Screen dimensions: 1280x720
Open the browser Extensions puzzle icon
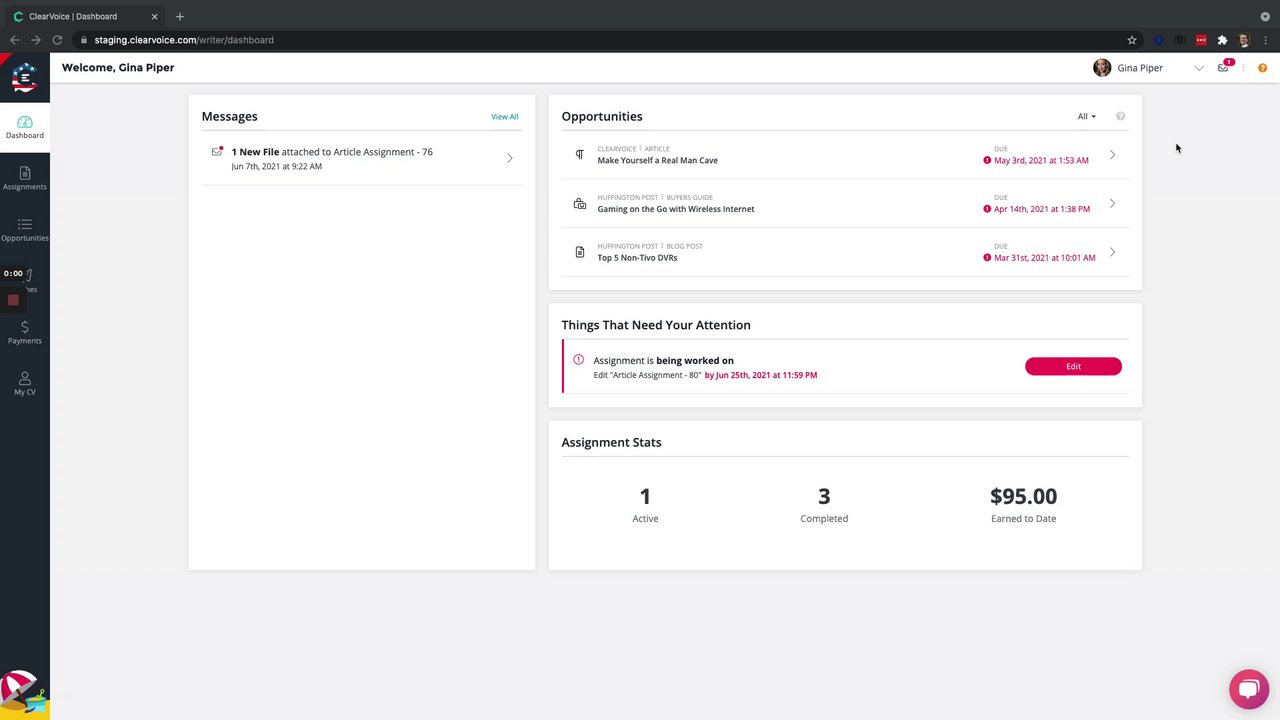pyautogui.click(x=1222, y=40)
